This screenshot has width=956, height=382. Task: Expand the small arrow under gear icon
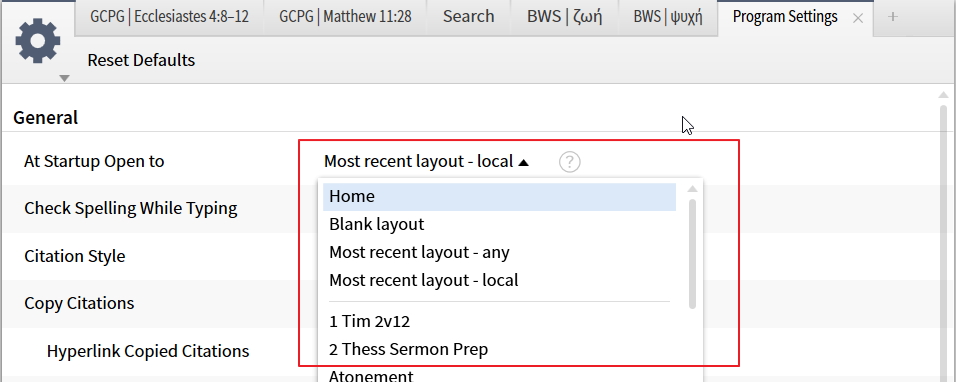point(65,78)
